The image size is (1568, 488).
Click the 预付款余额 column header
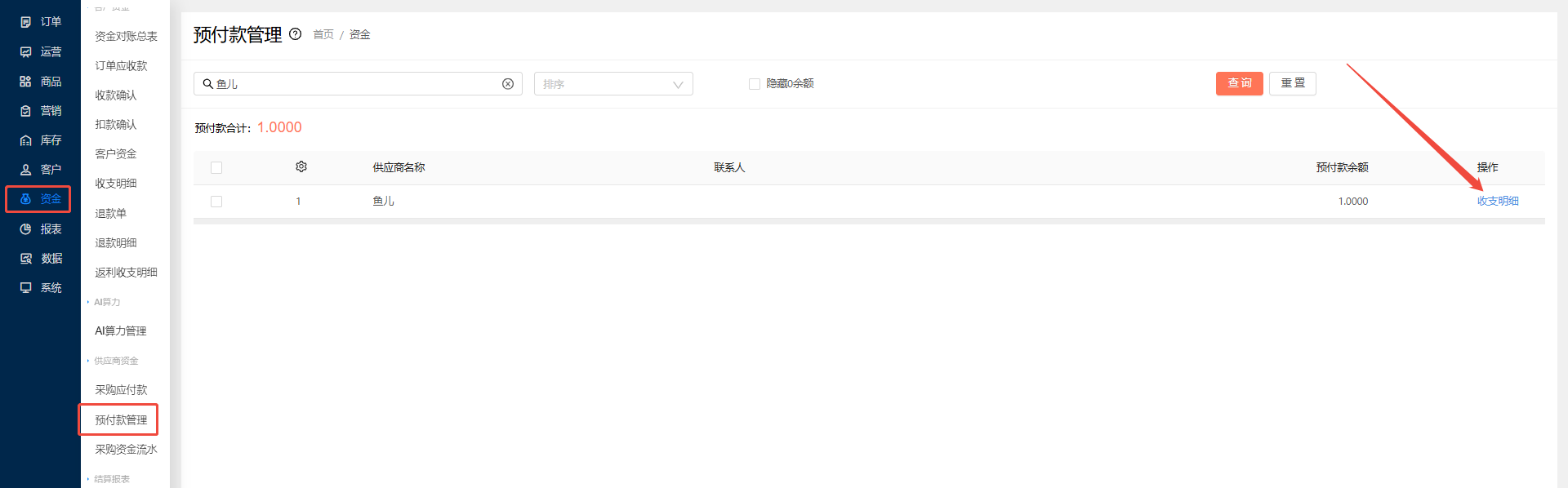[1342, 167]
